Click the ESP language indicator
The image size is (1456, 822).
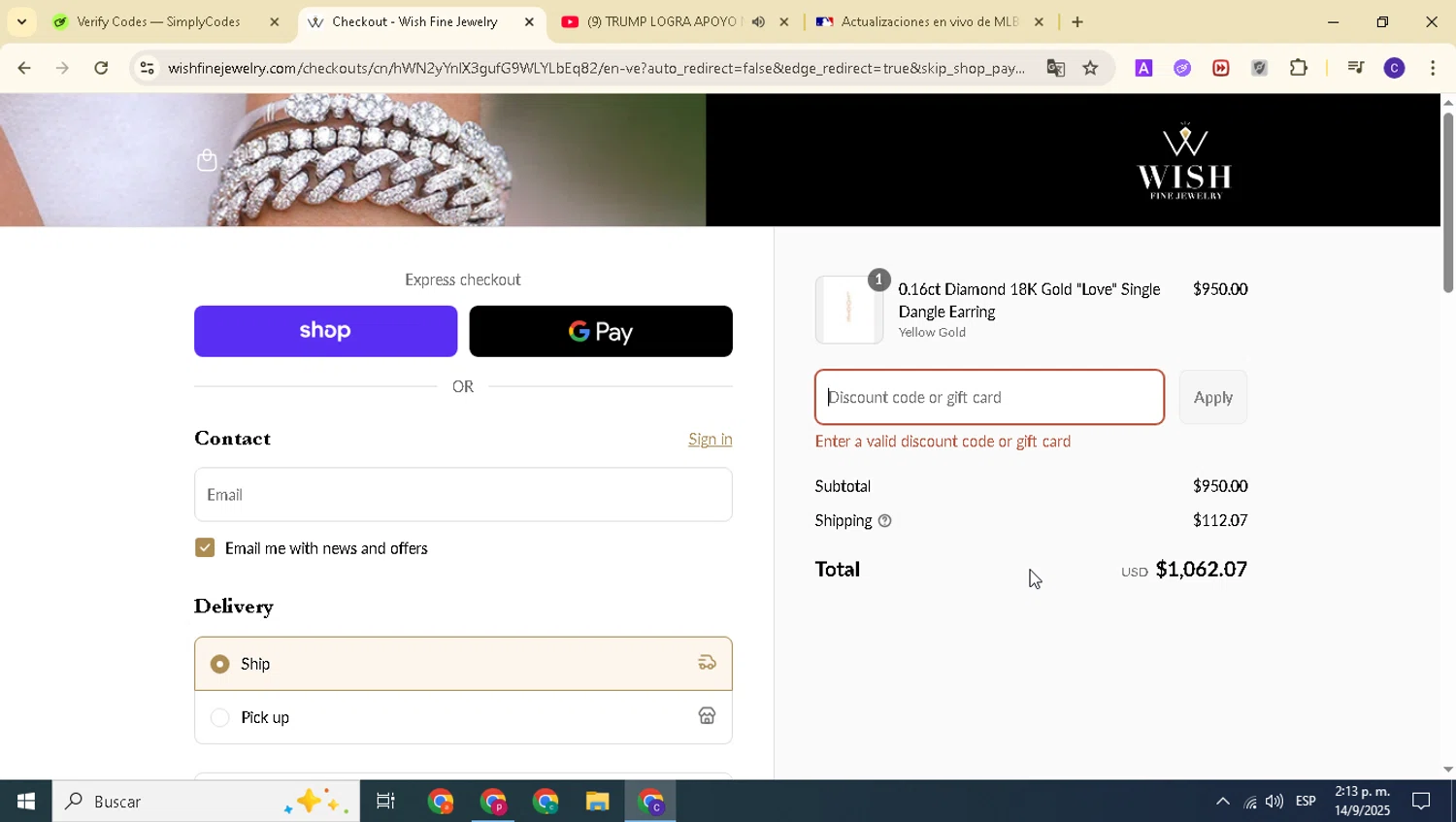[1306, 802]
